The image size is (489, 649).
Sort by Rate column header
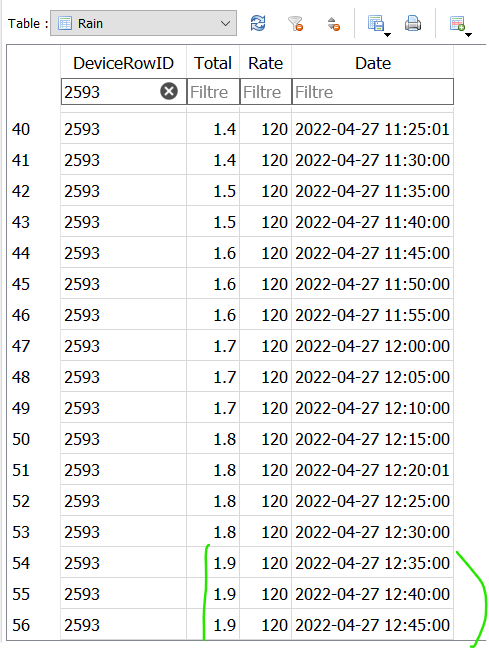click(x=265, y=63)
